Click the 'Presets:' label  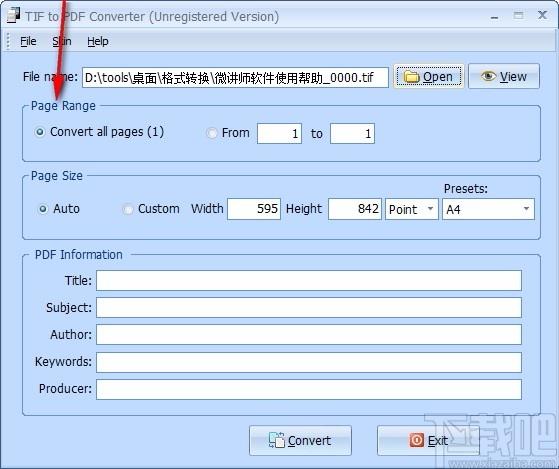click(466, 189)
